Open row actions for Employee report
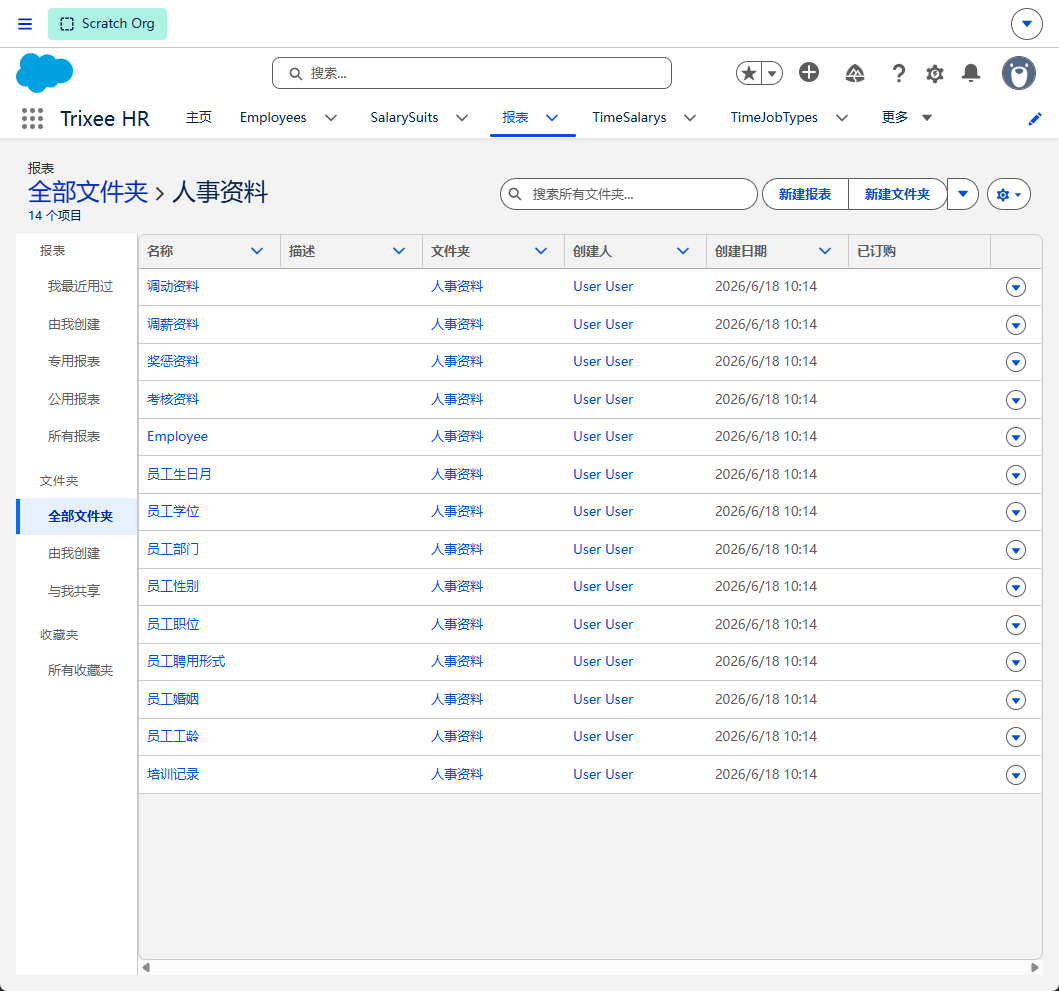1059x991 pixels. point(1015,437)
